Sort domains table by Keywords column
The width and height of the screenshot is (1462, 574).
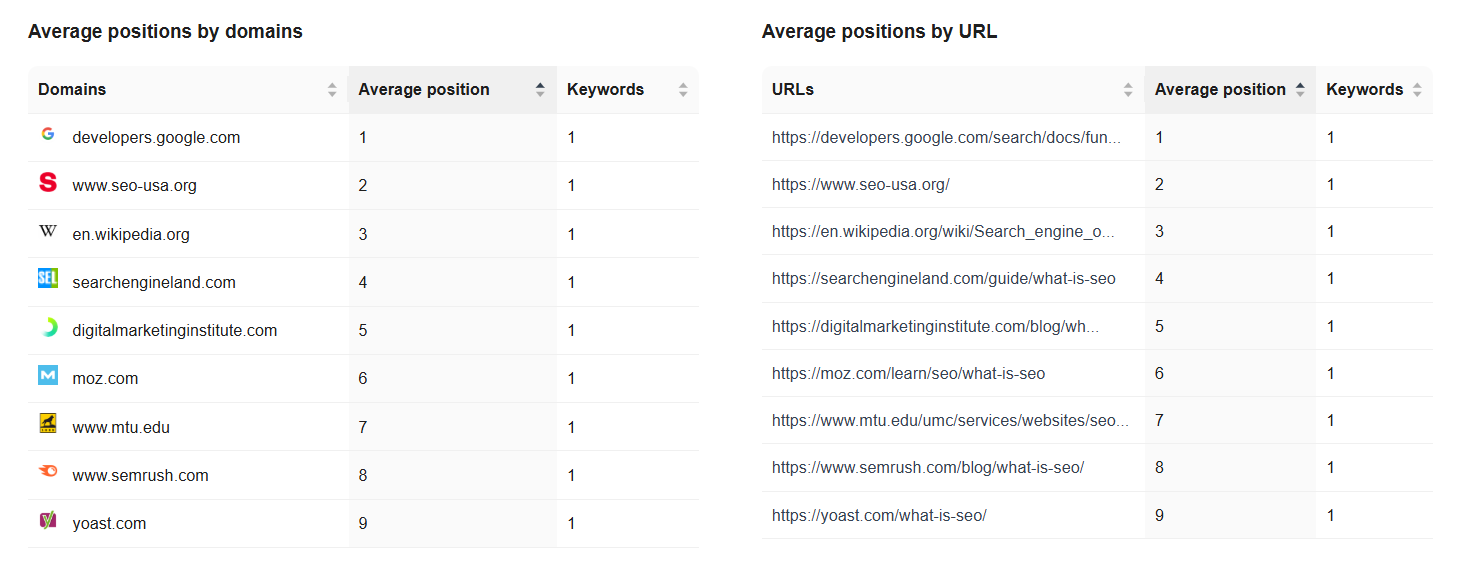tap(683, 90)
